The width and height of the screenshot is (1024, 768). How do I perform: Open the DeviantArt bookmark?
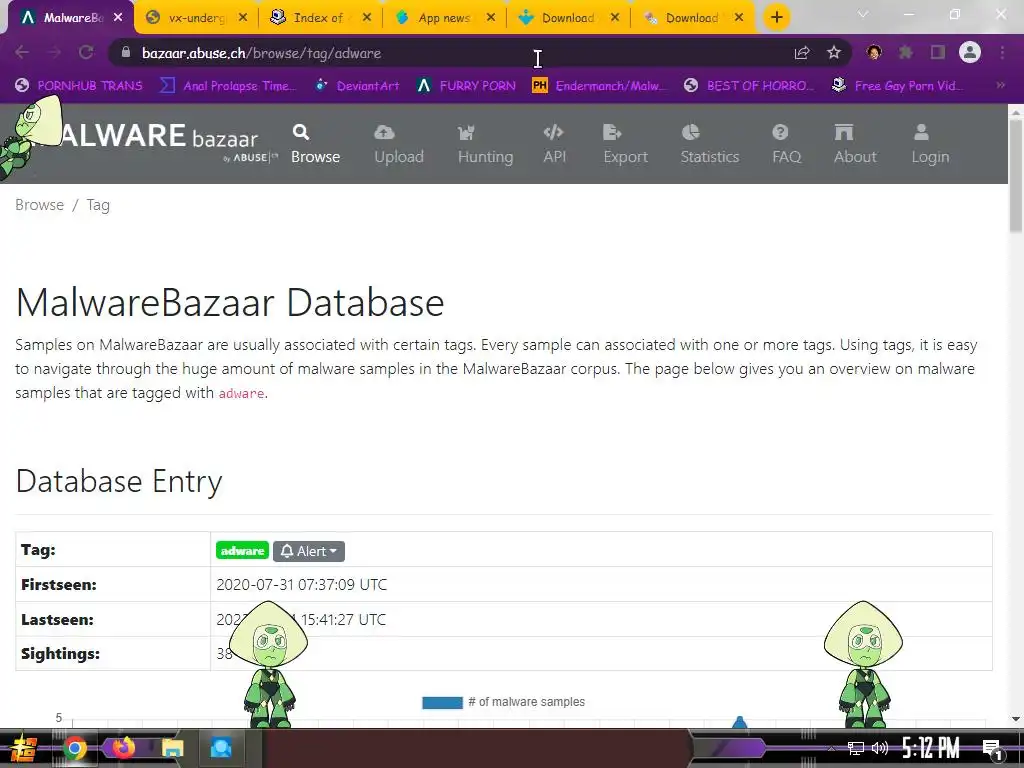pos(357,86)
